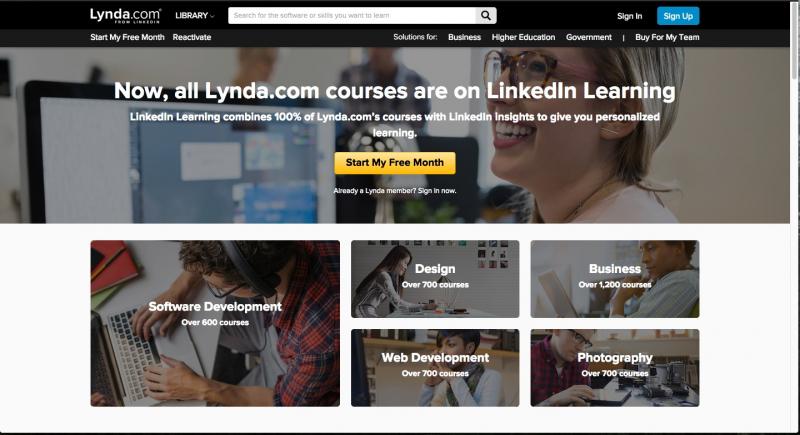Click the search magnifier icon
The image size is (800, 435).
pyautogui.click(x=486, y=16)
